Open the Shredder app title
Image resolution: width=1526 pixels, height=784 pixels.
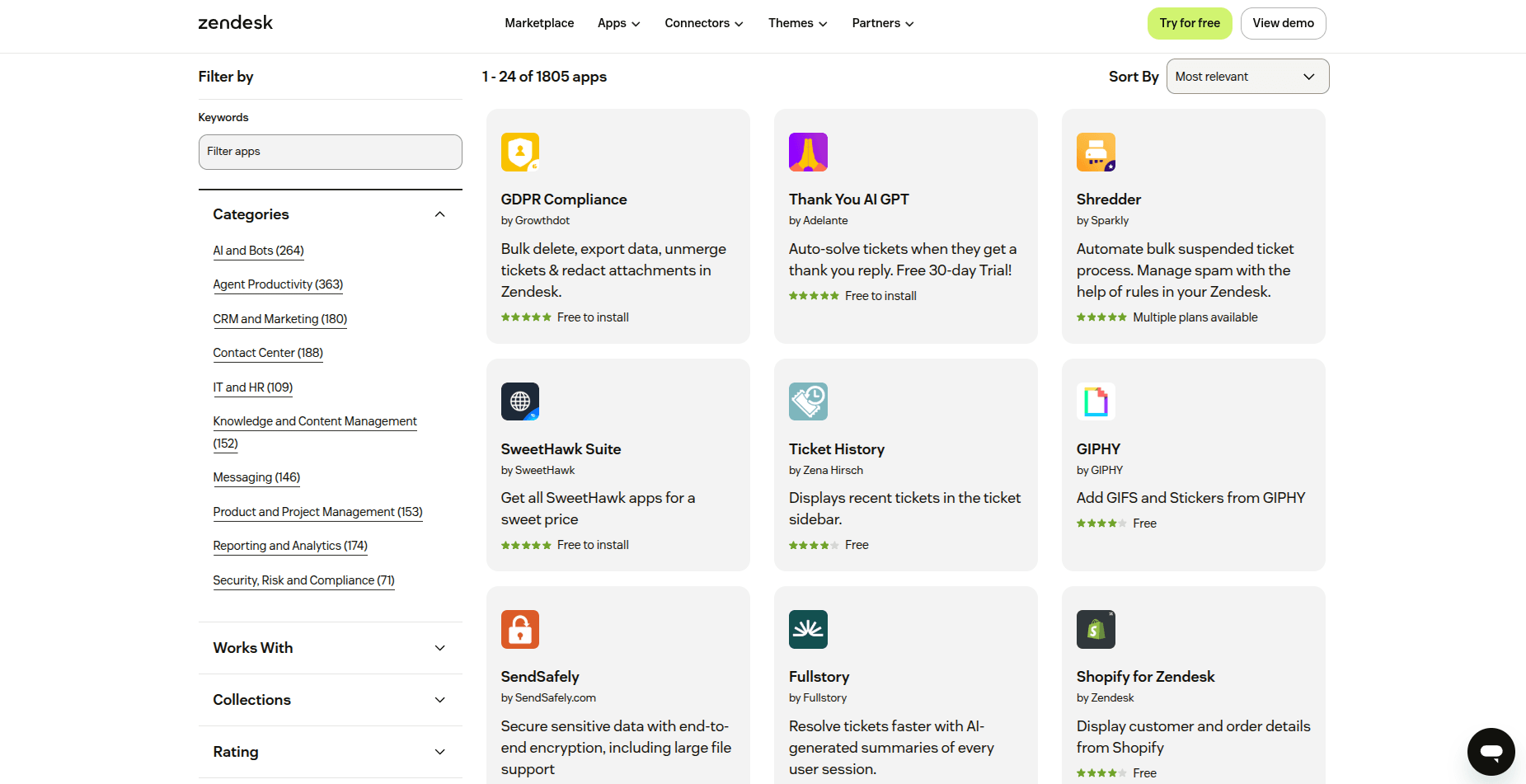1109,200
